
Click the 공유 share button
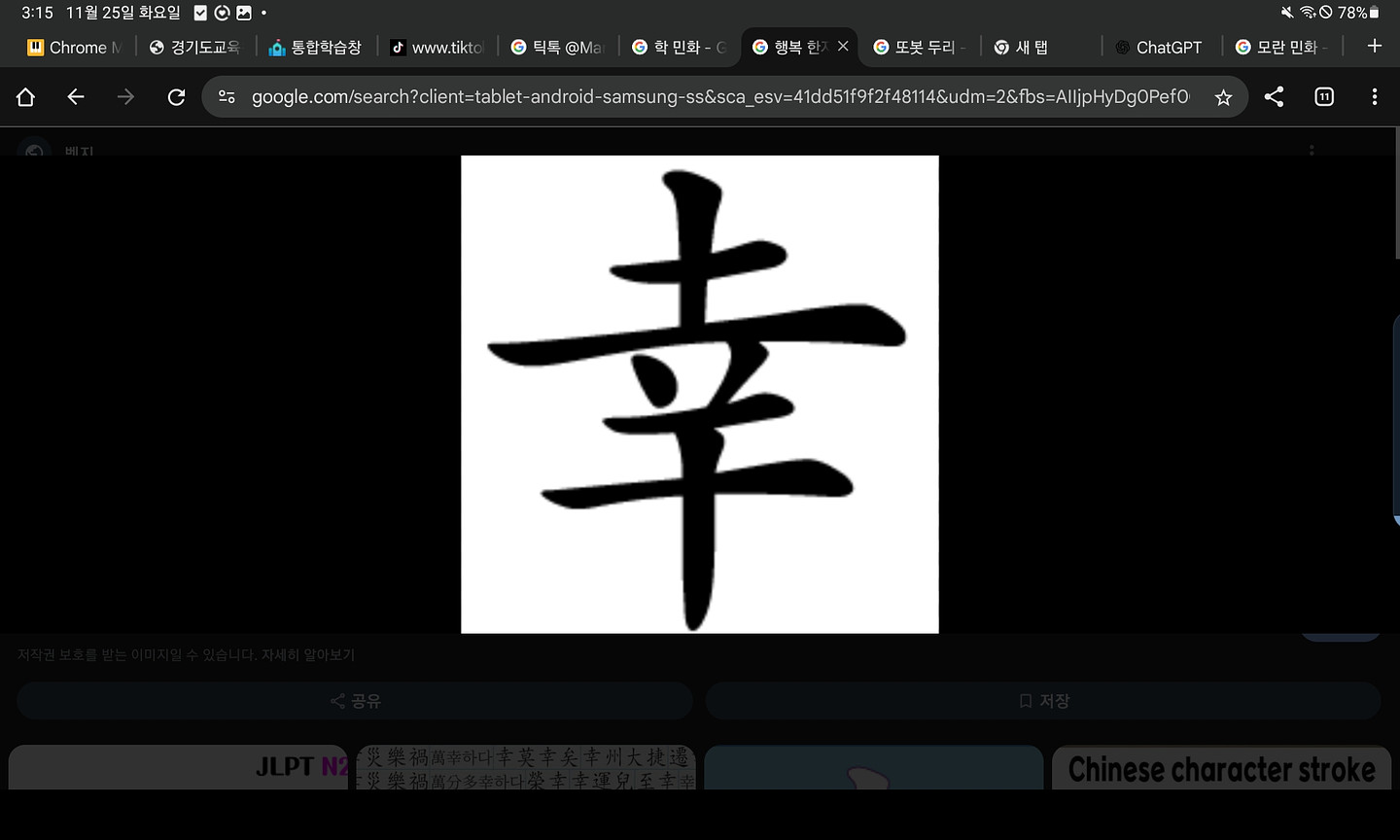[x=355, y=701]
